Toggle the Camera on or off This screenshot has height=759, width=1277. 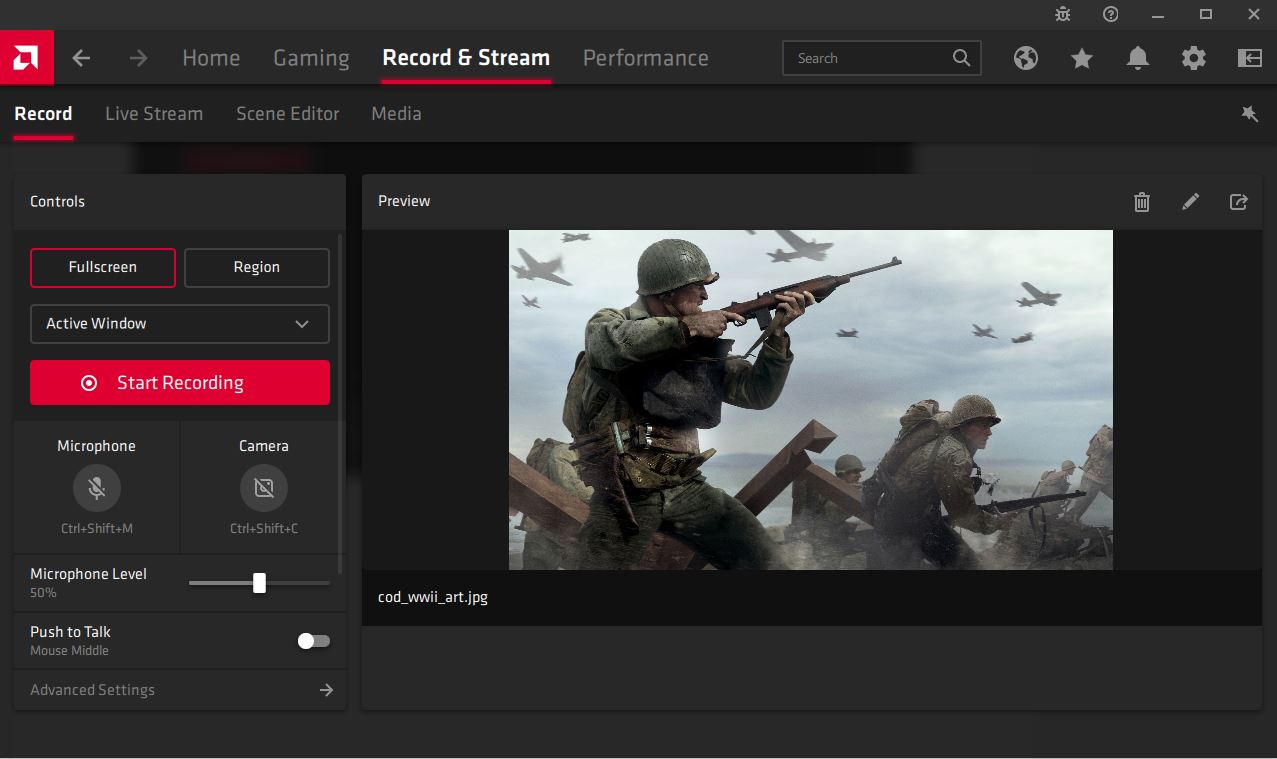tap(264, 488)
